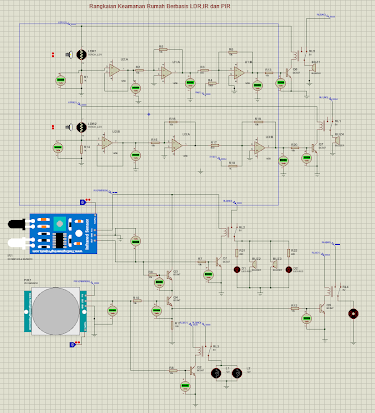Image resolution: width=375 pixels, height=413 pixels.
Task: Click the voltmeter left of resistor R14
Action: pos(58,148)
